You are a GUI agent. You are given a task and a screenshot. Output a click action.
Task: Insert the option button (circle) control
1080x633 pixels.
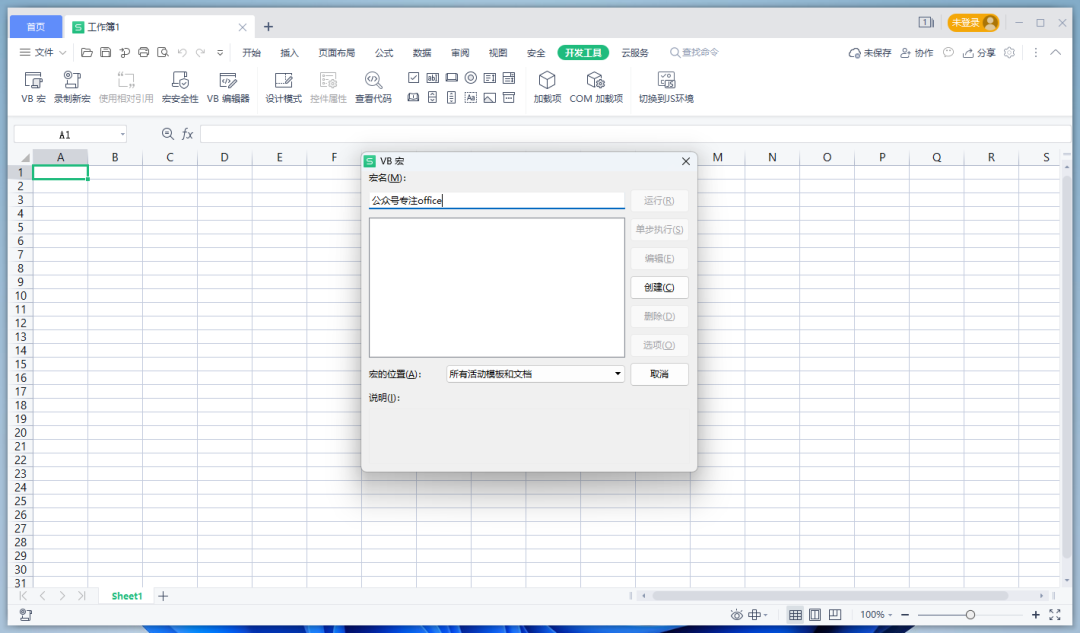pyautogui.click(x=470, y=78)
